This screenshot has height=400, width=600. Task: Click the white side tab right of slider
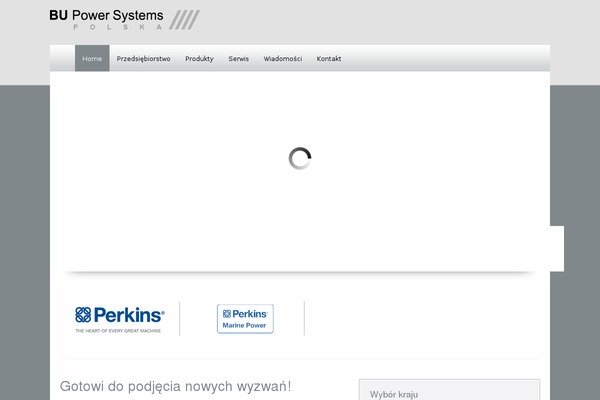[557, 249]
